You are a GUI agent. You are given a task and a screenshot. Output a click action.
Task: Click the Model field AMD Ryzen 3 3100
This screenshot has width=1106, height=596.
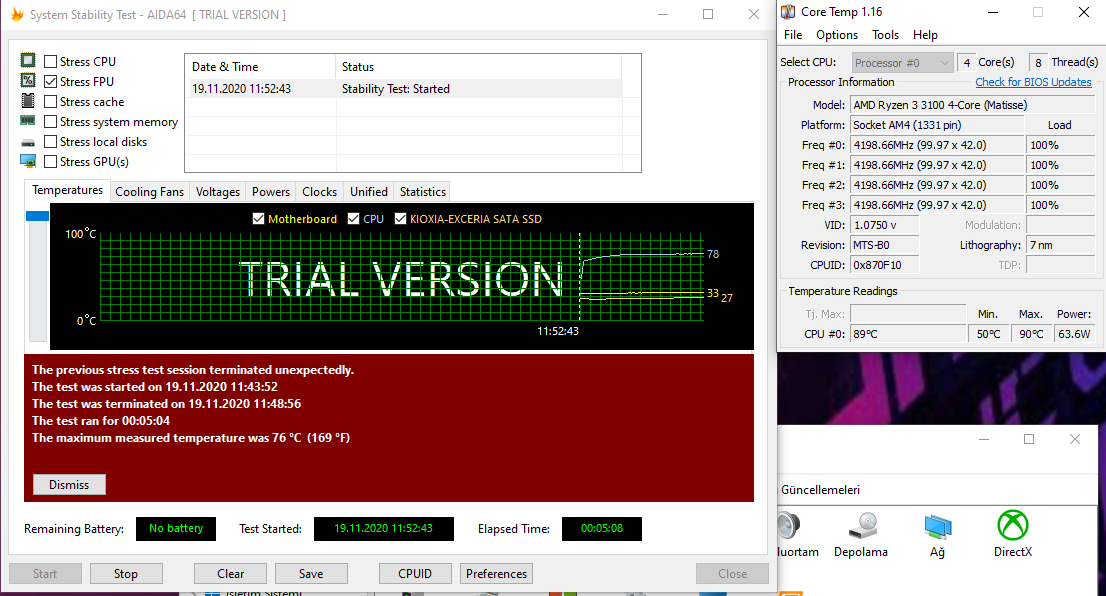[973, 105]
